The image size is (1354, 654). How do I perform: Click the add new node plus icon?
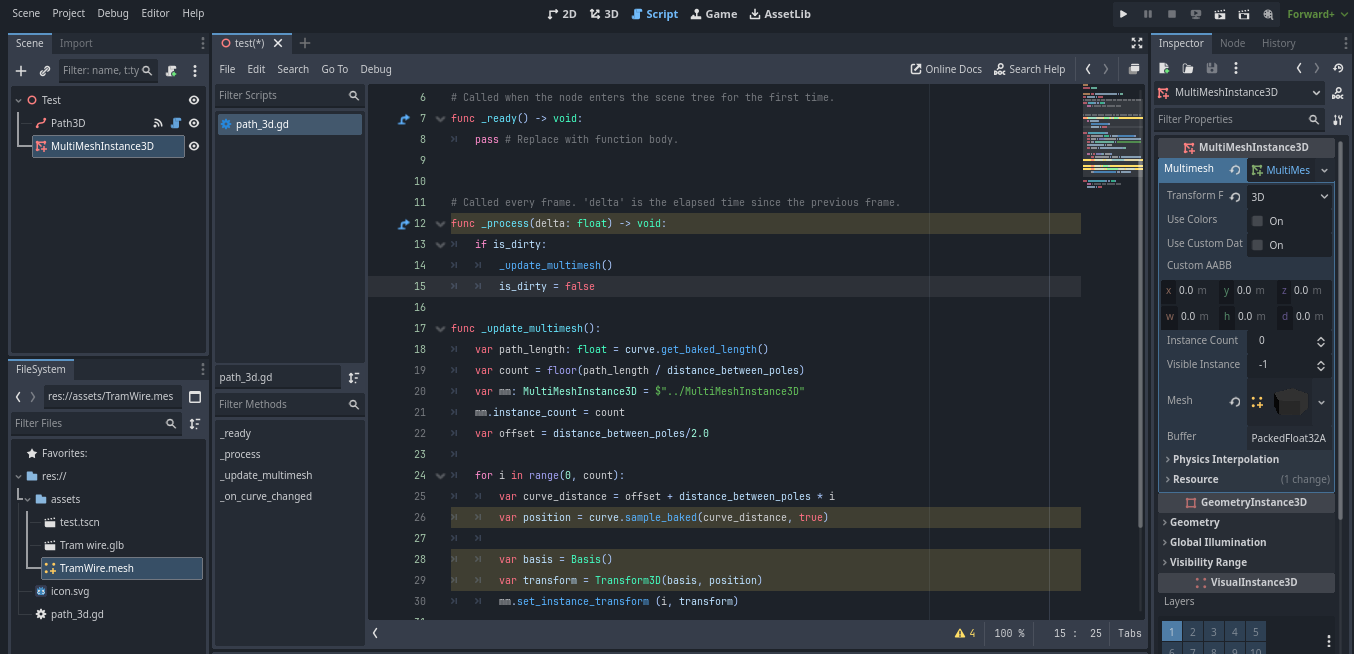(x=21, y=71)
